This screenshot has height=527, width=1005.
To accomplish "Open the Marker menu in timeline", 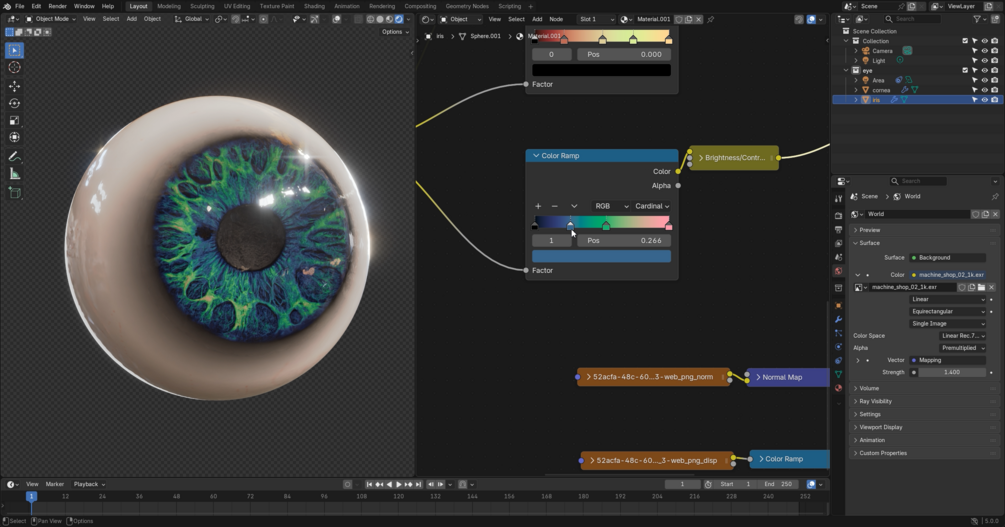I will [54, 484].
